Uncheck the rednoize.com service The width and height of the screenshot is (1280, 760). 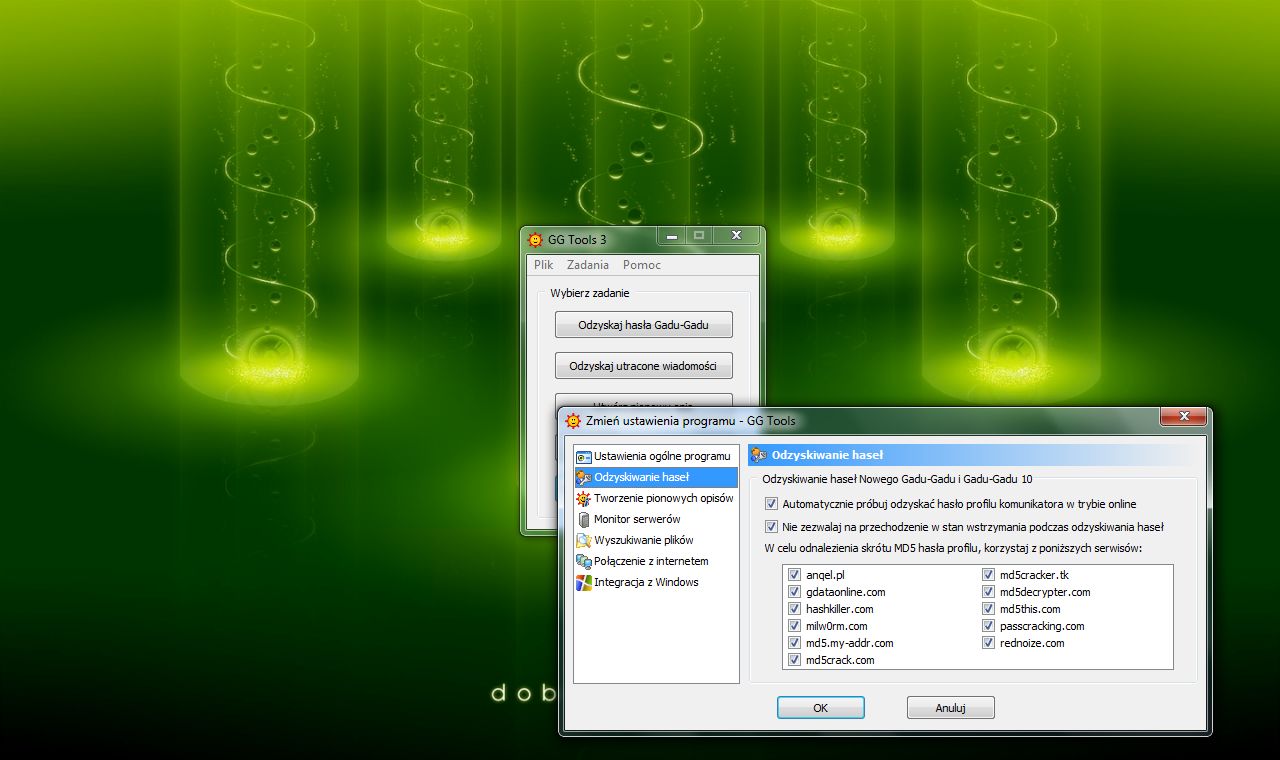point(988,643)
